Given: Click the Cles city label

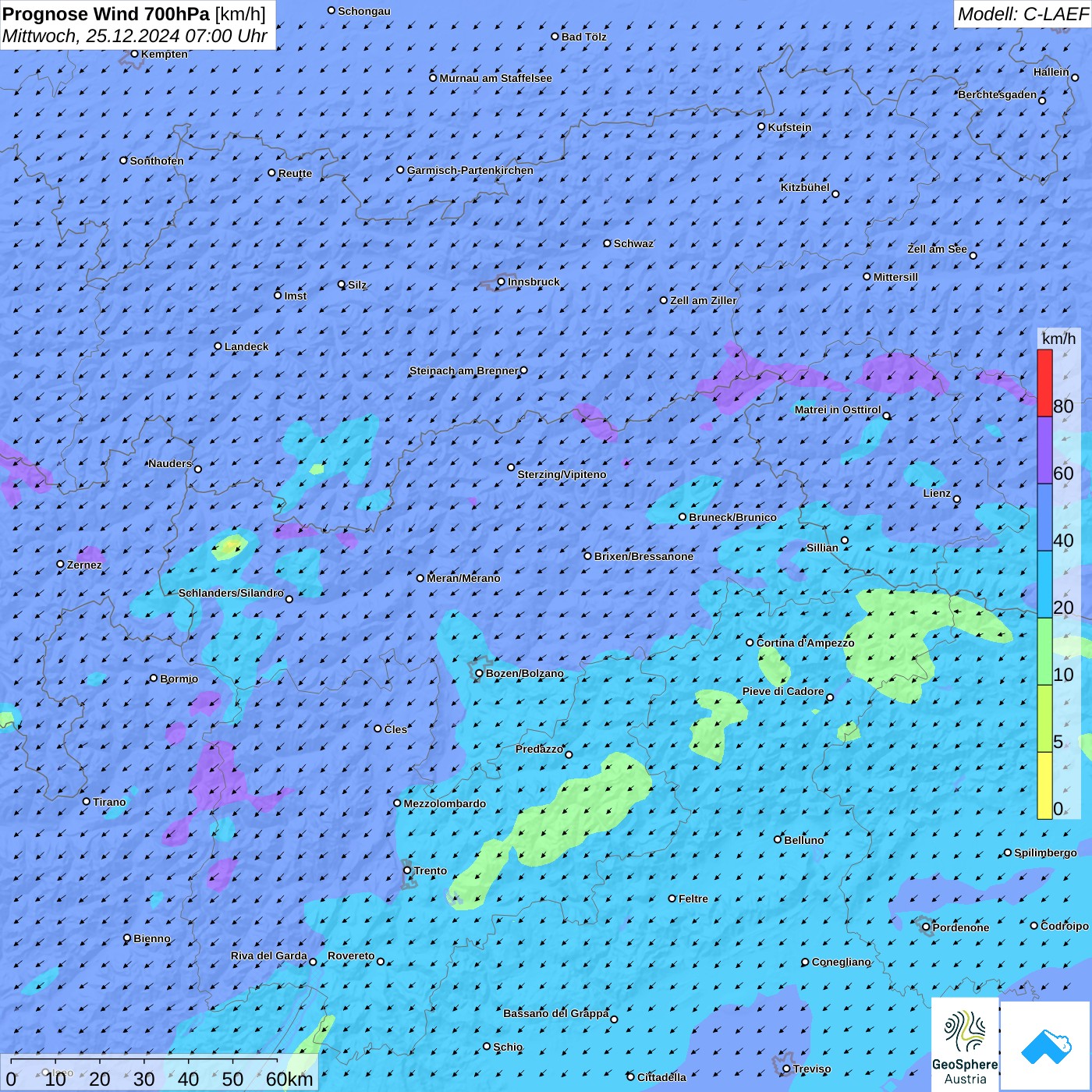Looking at the screenshot, I should [x=396, y=729].
